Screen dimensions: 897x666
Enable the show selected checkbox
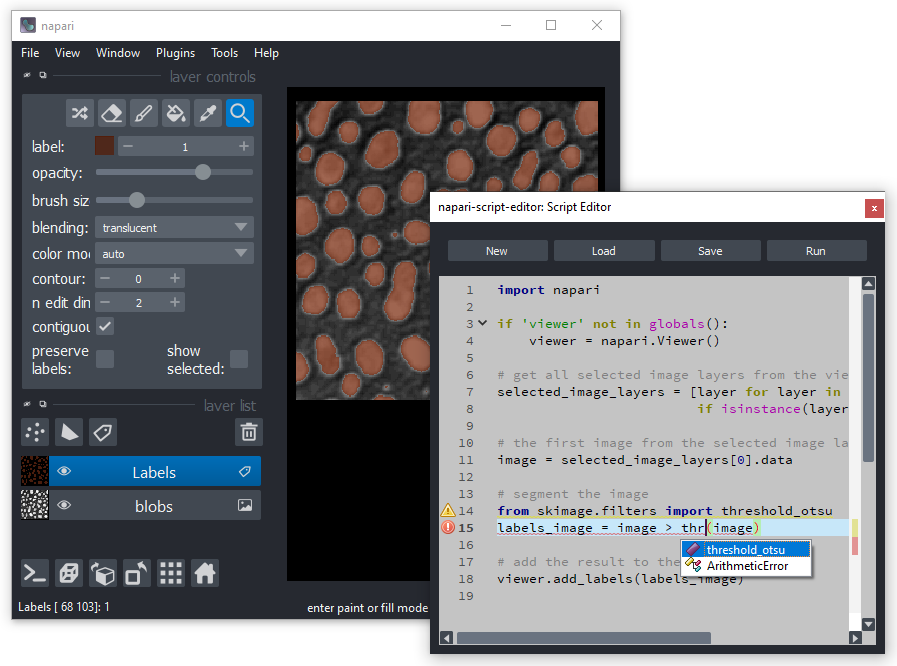(x=239, y=359)
